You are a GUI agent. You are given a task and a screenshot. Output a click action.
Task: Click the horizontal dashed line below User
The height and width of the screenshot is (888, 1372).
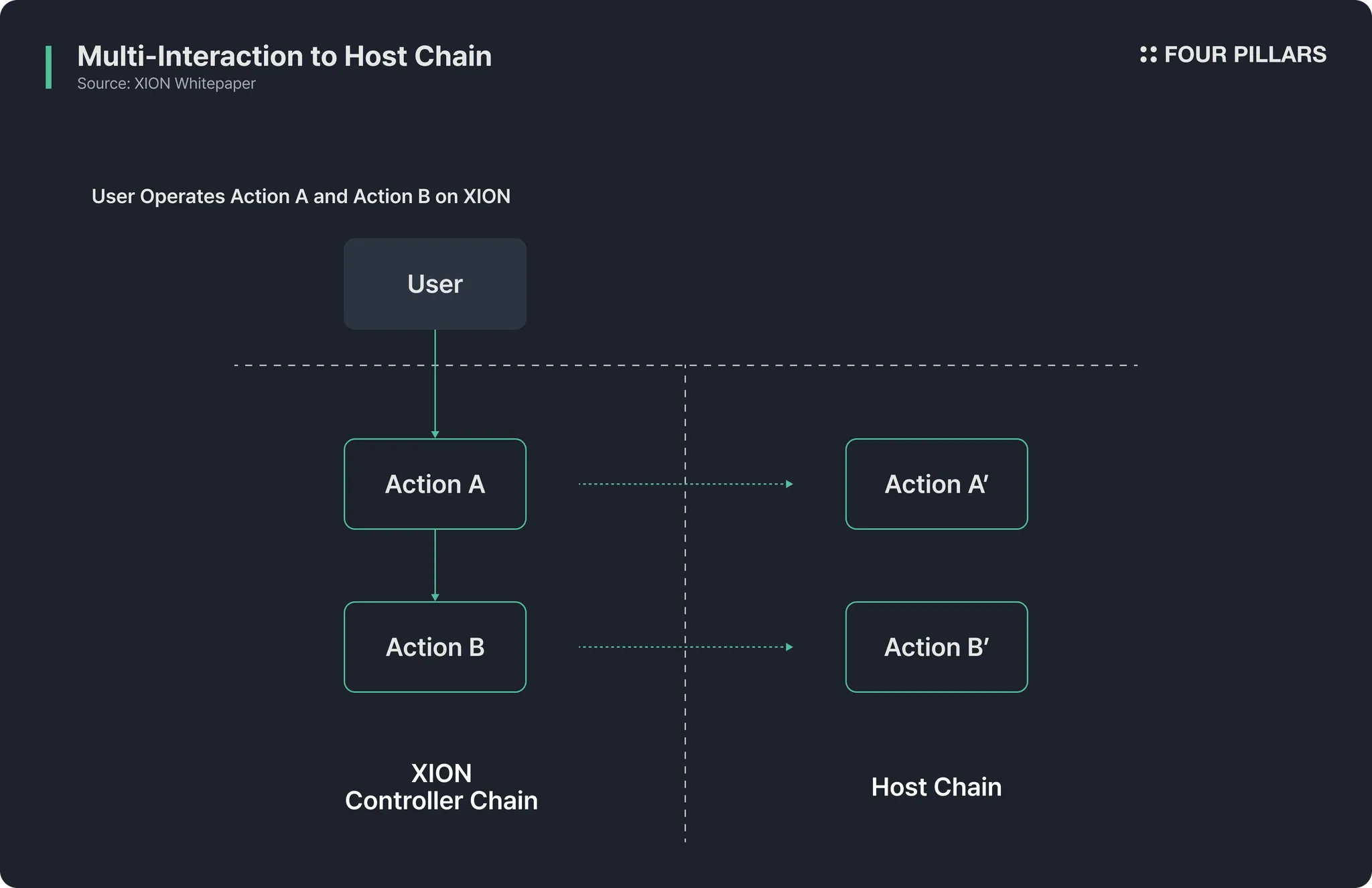[871, 365]
